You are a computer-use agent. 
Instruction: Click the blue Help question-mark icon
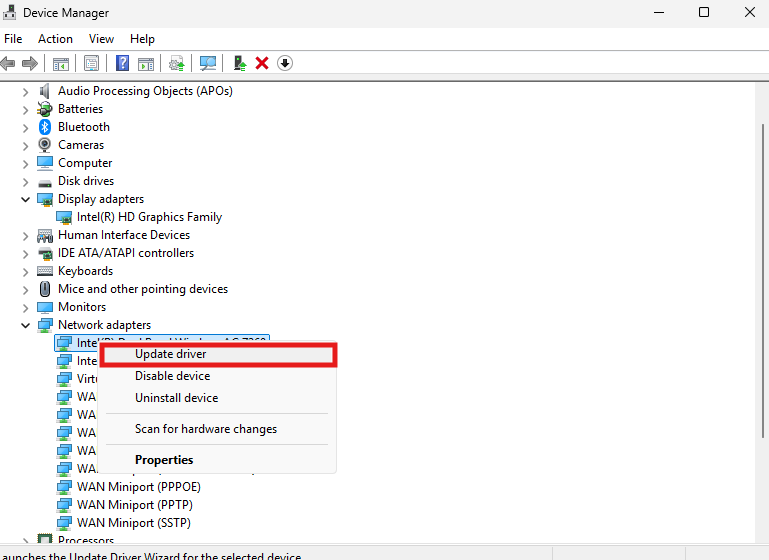122,63
